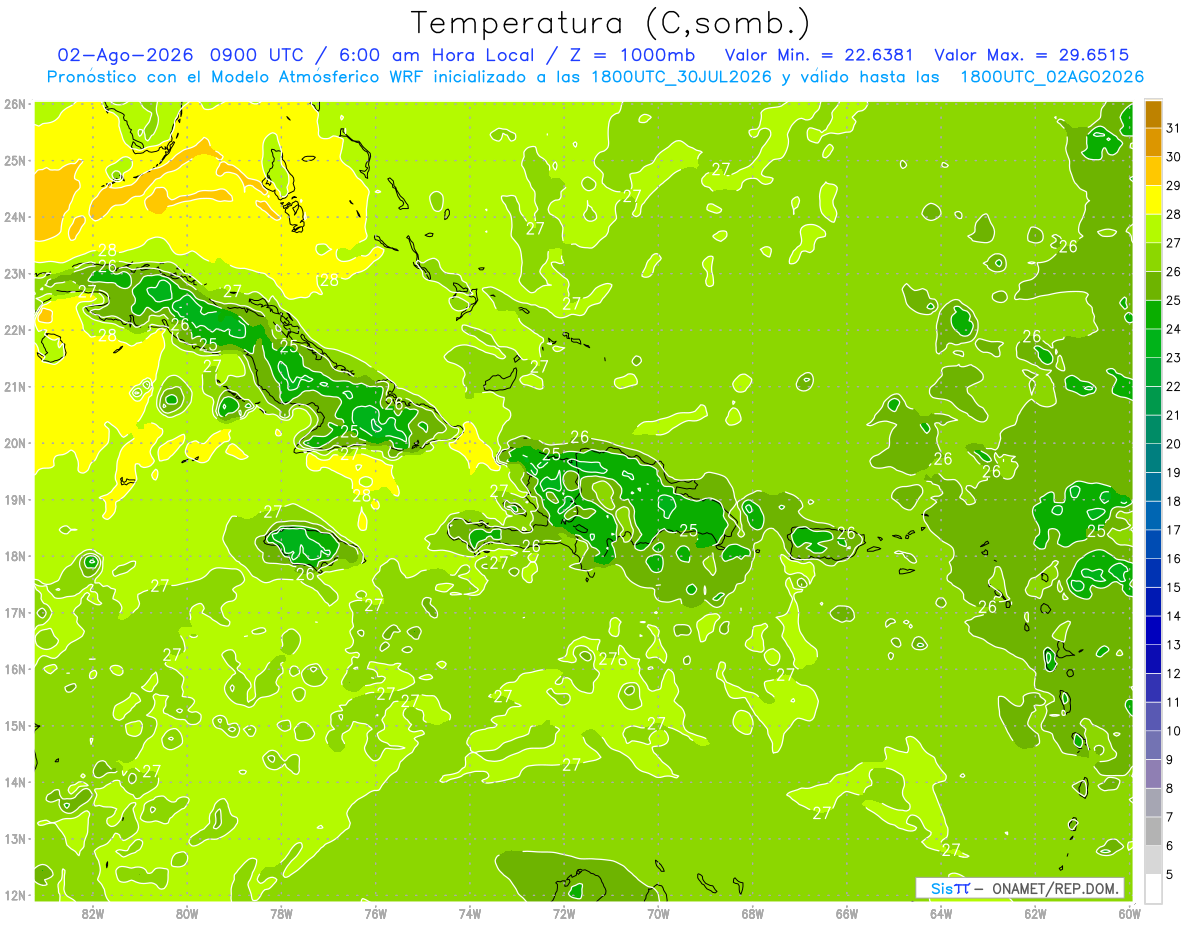Click latitude axis label '24N'
The image size is (1200, 927).
pos(15,217)
